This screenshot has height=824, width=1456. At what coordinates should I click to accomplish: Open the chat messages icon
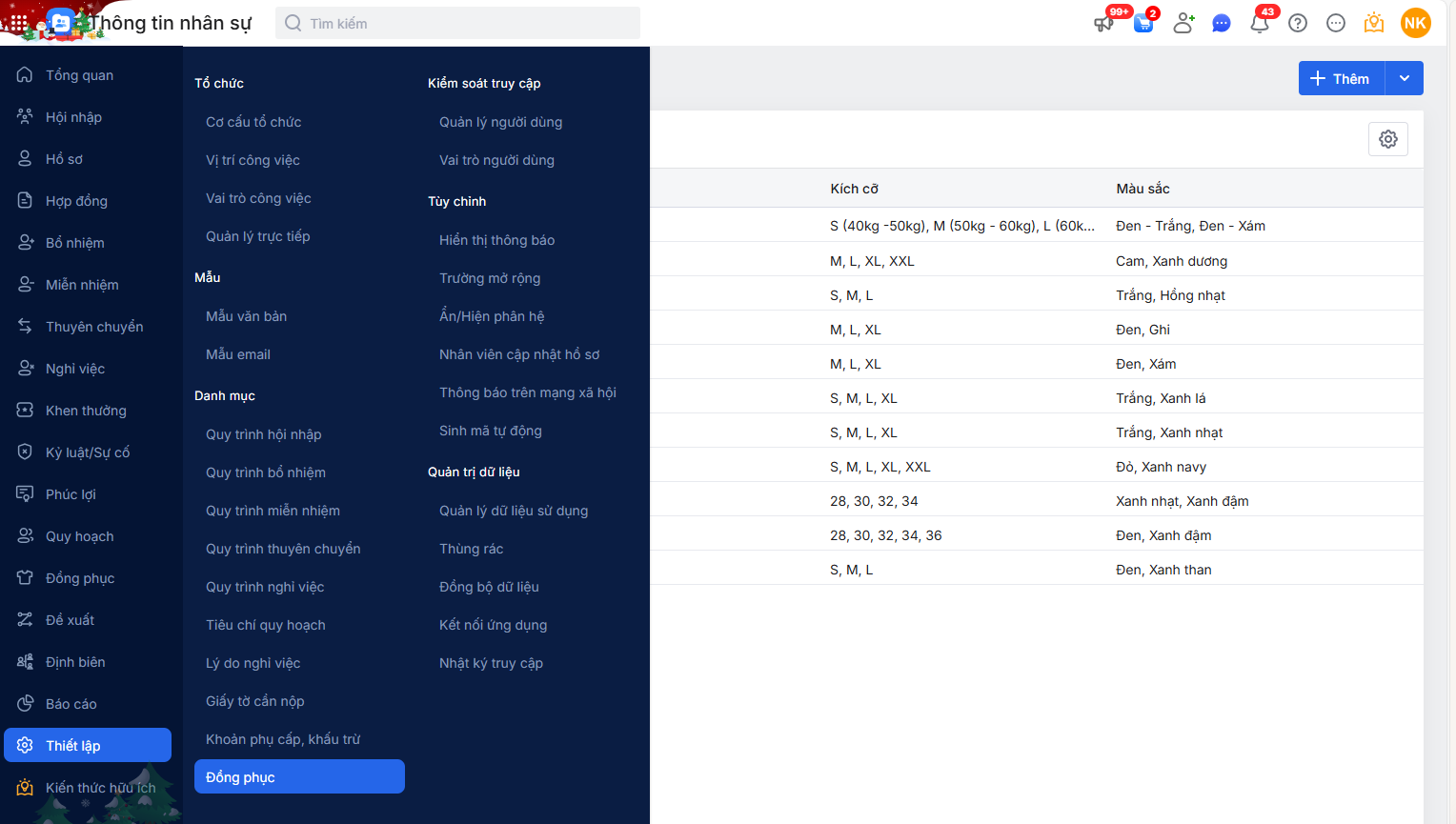[1222, 24]
